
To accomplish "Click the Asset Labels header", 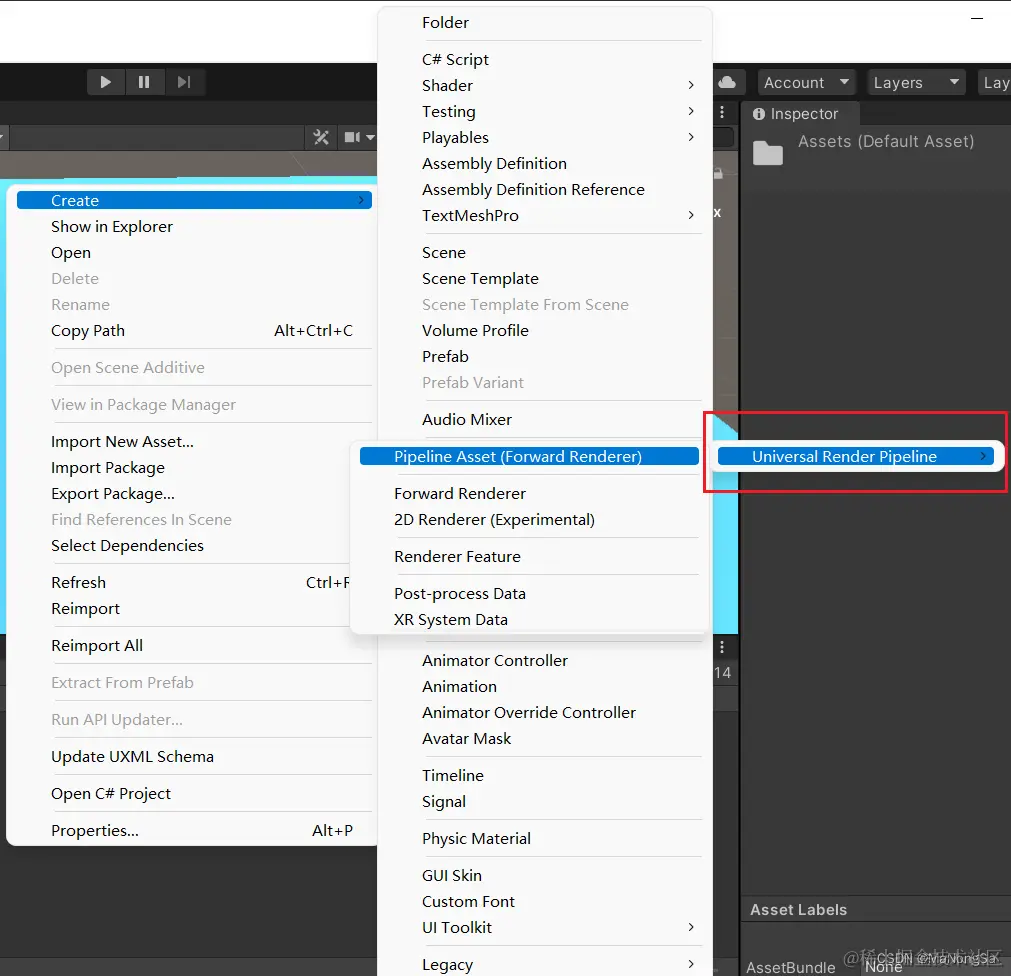I will point(799,910).
